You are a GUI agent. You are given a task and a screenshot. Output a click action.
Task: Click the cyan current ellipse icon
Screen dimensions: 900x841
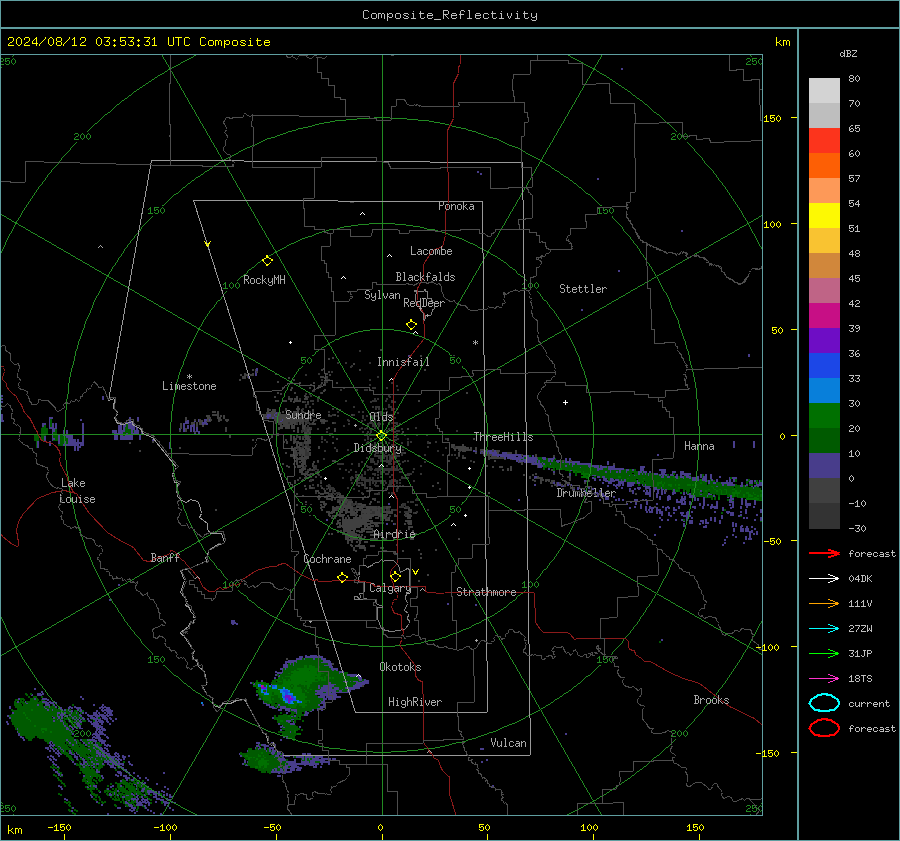[x=824, y=703]
